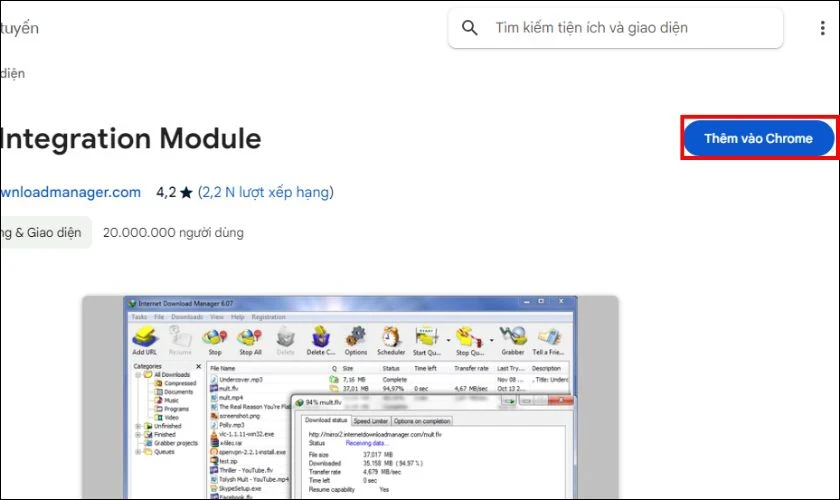Click the magnifier icon in the search box
The image size is (840, 500).
click(x=469, y=27)
